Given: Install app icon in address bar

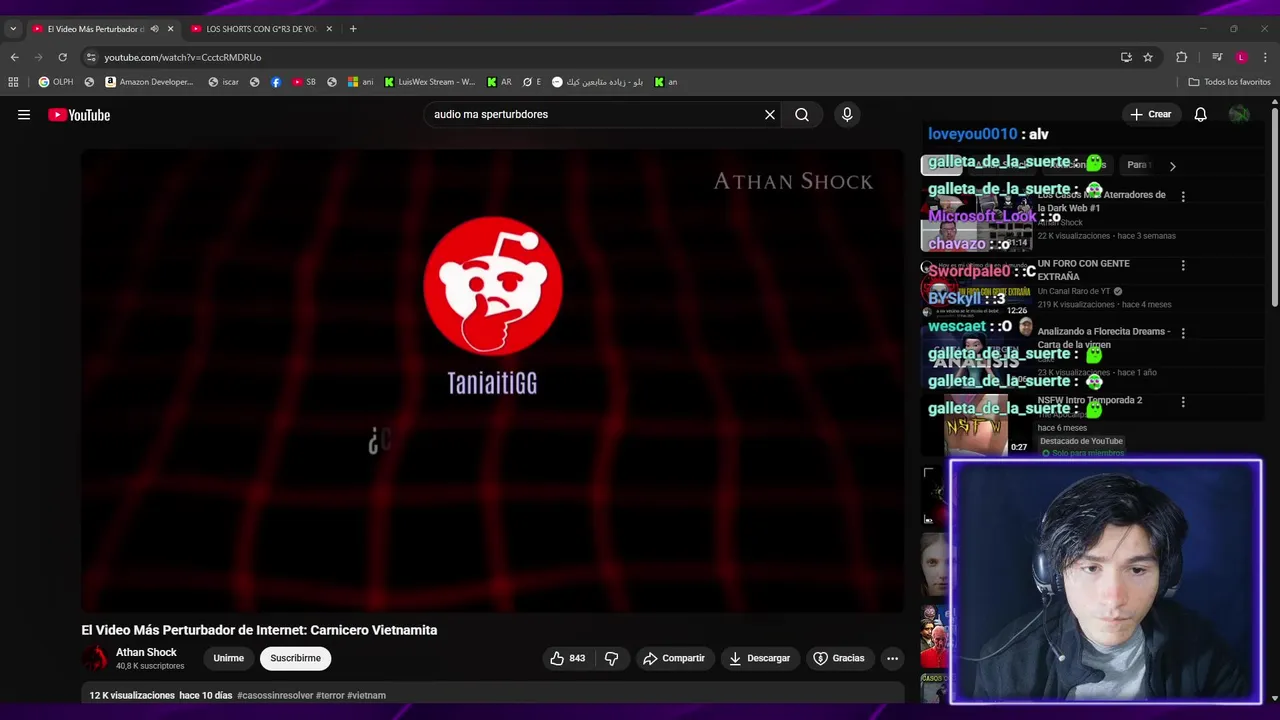Looking at the screenshot, I should tap(1126, 57).
